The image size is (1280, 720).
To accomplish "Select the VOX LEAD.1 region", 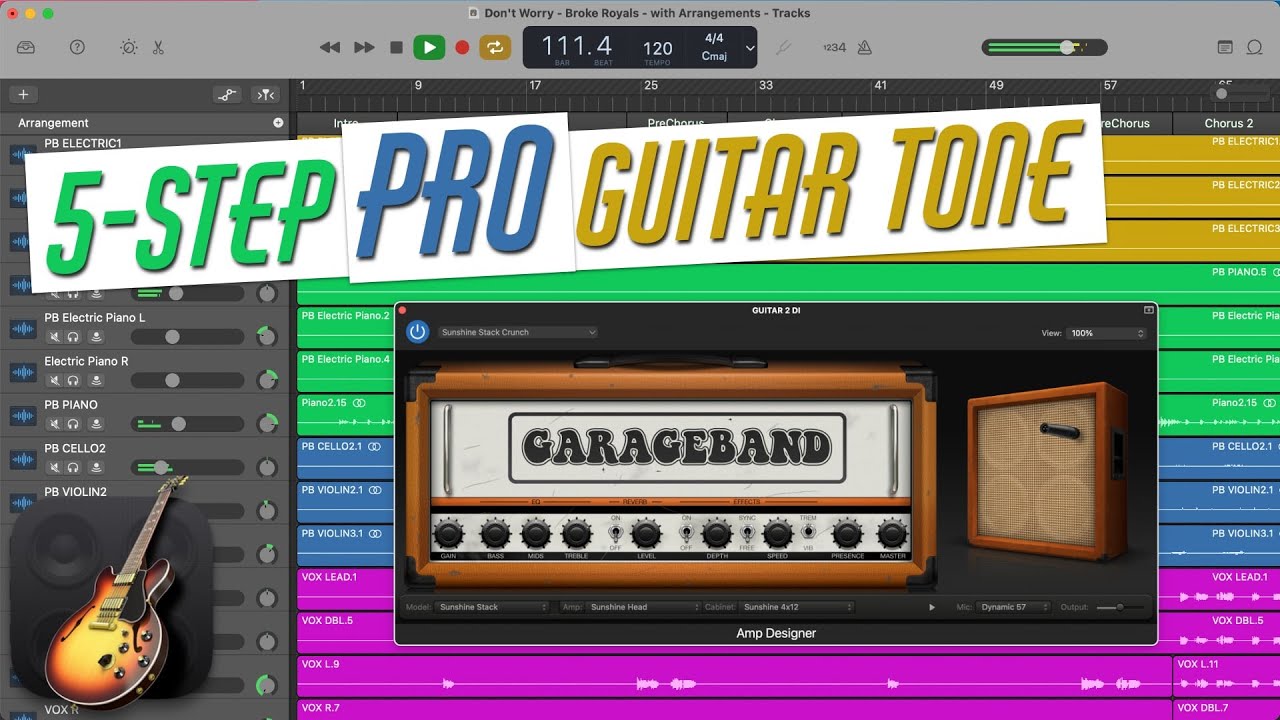I will 346,588.
